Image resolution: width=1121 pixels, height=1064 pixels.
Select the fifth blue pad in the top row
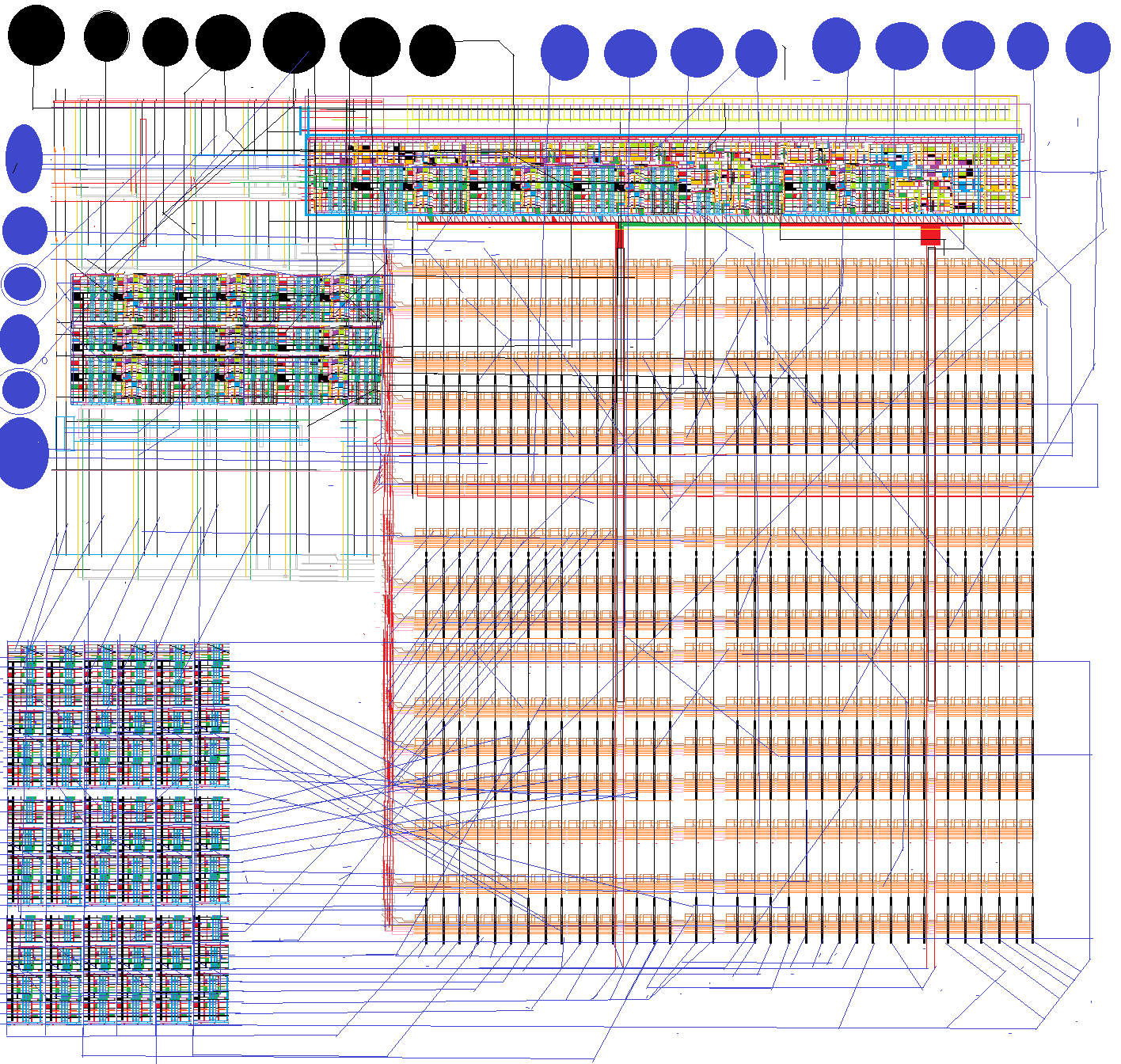(836, 45)
